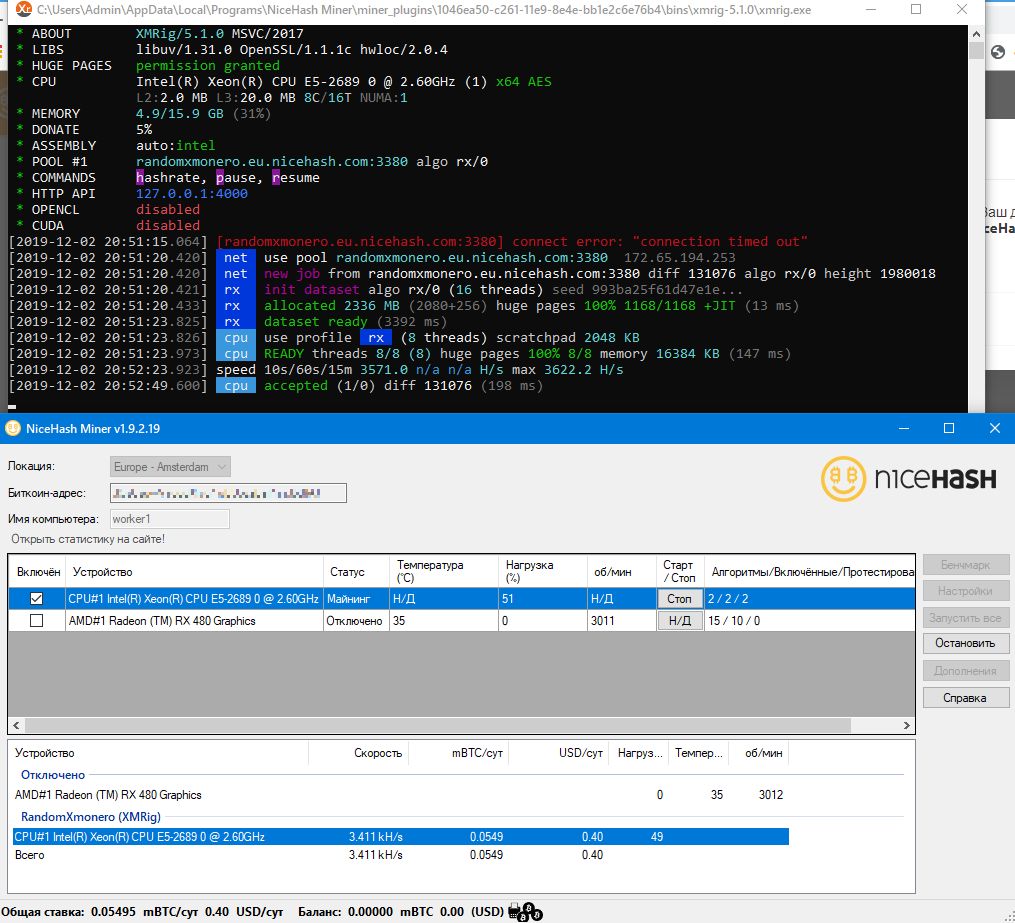The height and width of the screenshot is (923, 1015).
Task: Click the Бенчмарк button
Action: coord(965,564)
